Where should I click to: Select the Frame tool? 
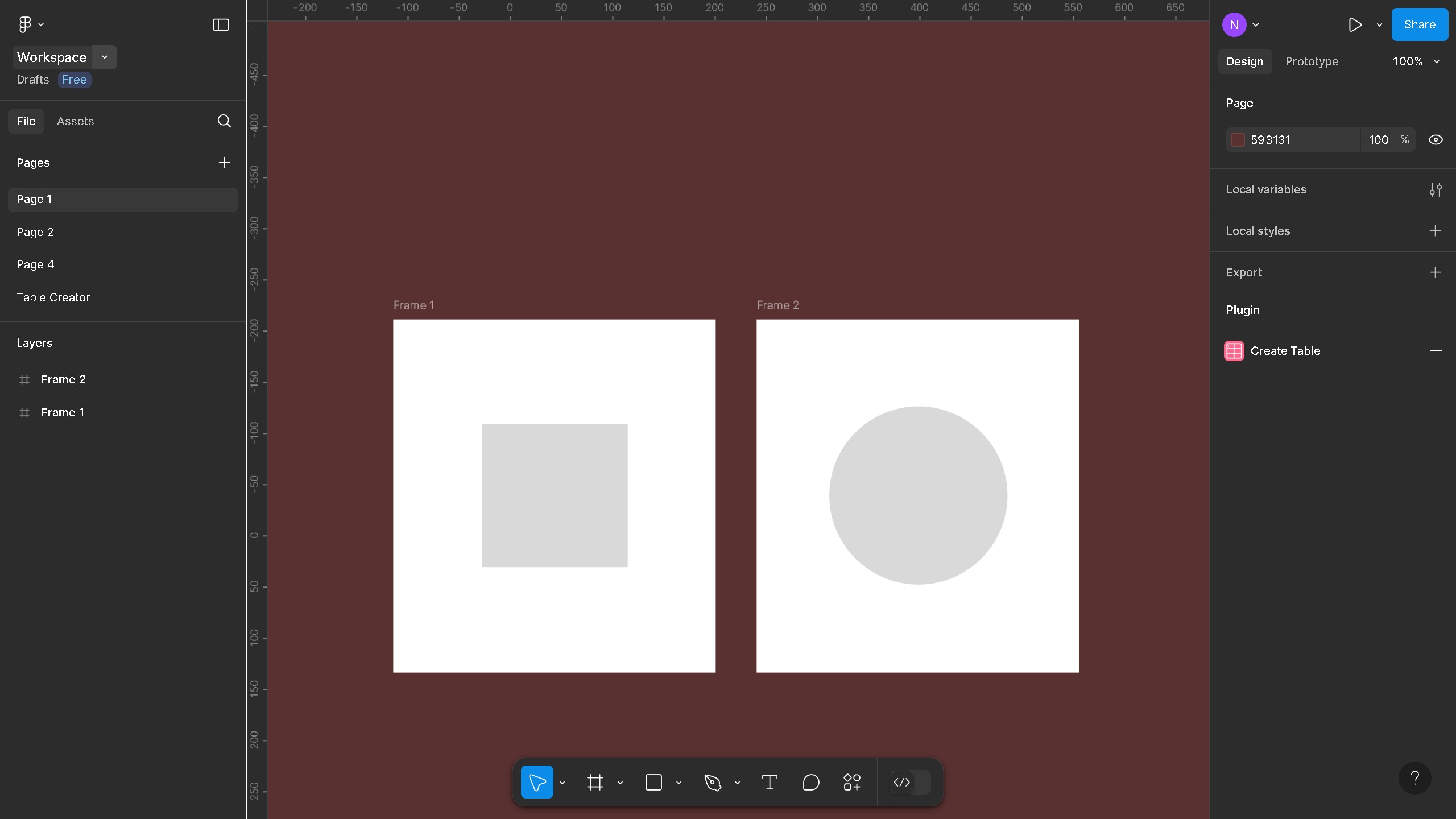tap(595, 781)
